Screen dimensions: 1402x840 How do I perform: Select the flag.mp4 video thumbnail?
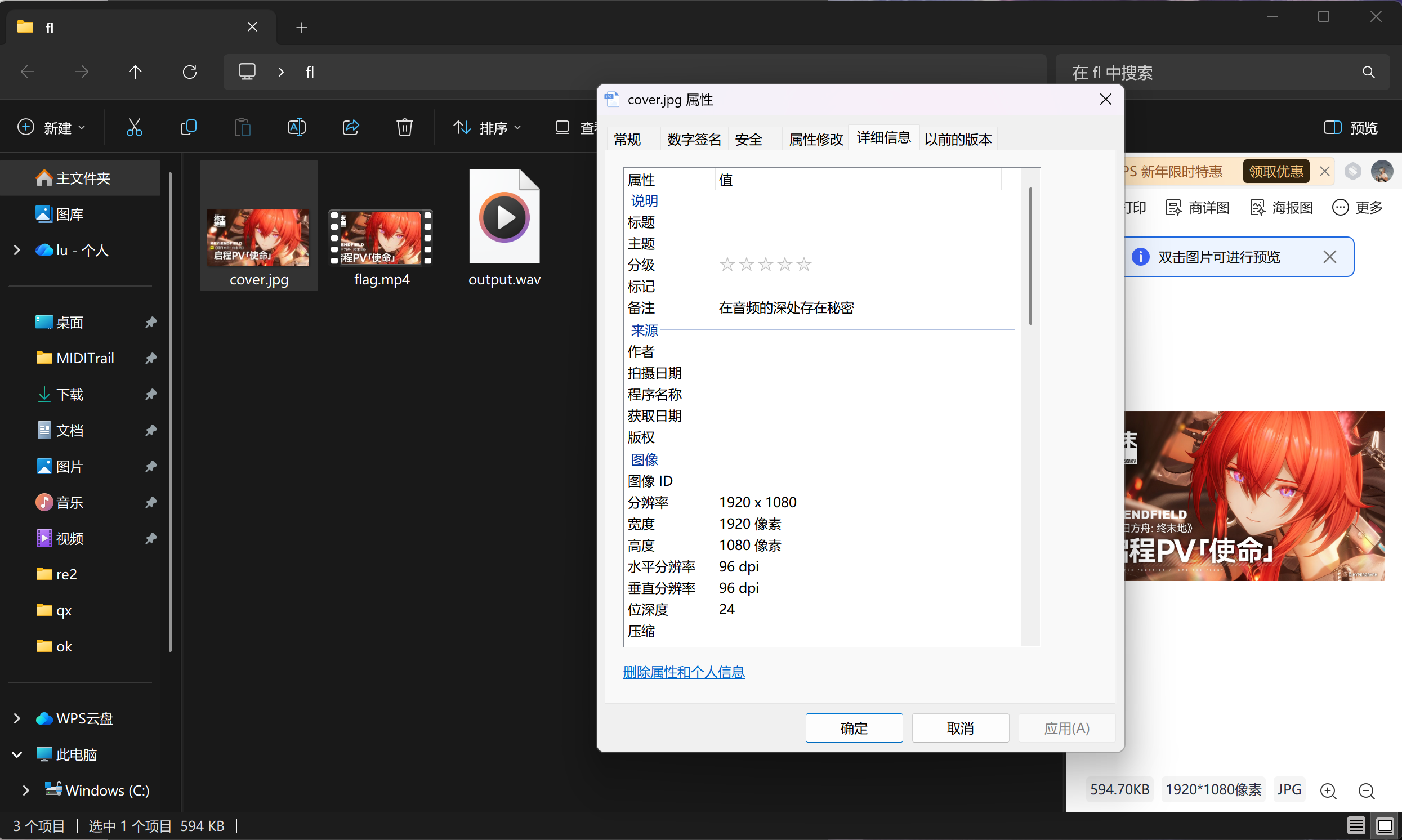(x=381, y=238)
